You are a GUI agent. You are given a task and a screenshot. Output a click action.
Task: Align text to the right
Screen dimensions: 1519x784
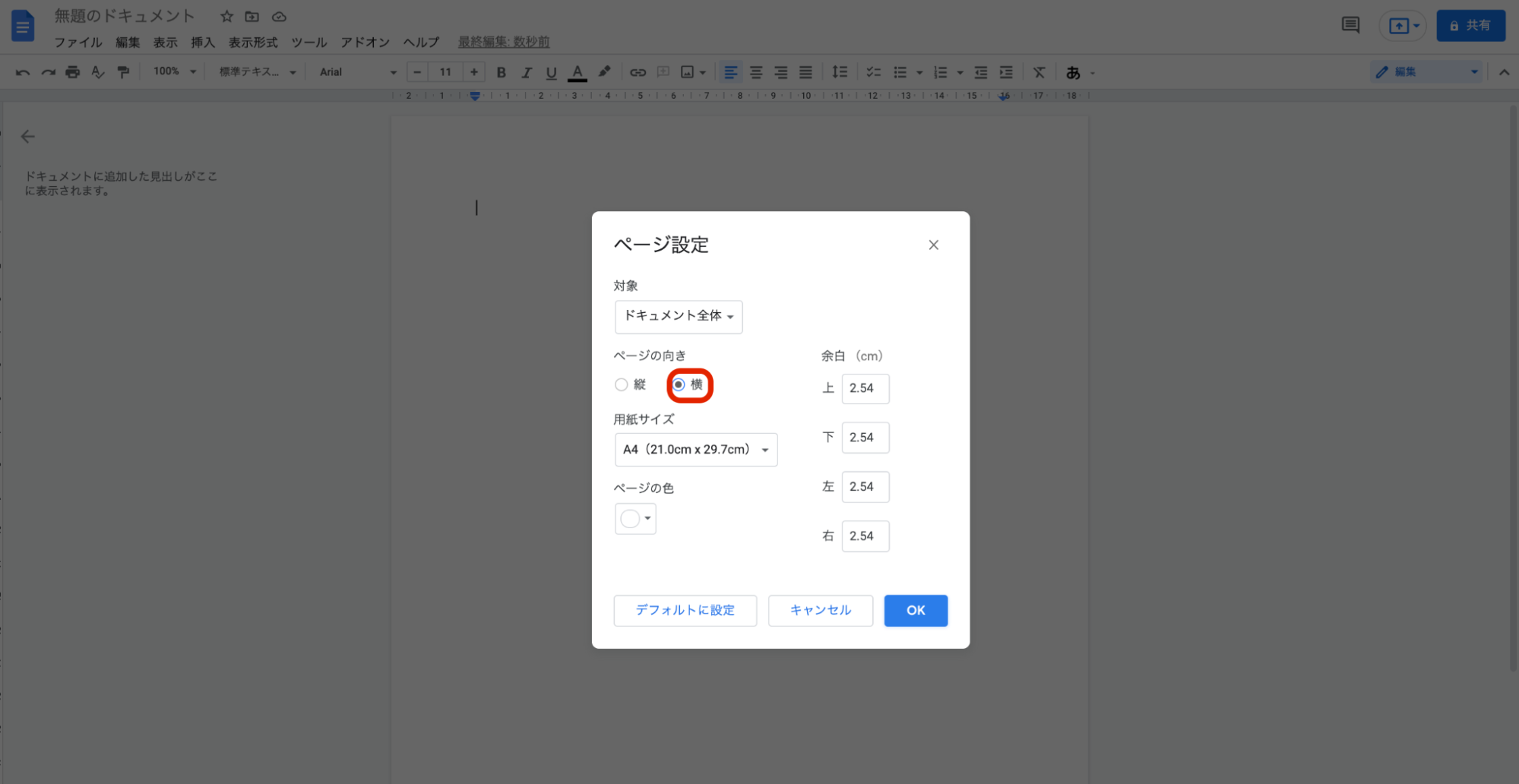coord(781,72)
